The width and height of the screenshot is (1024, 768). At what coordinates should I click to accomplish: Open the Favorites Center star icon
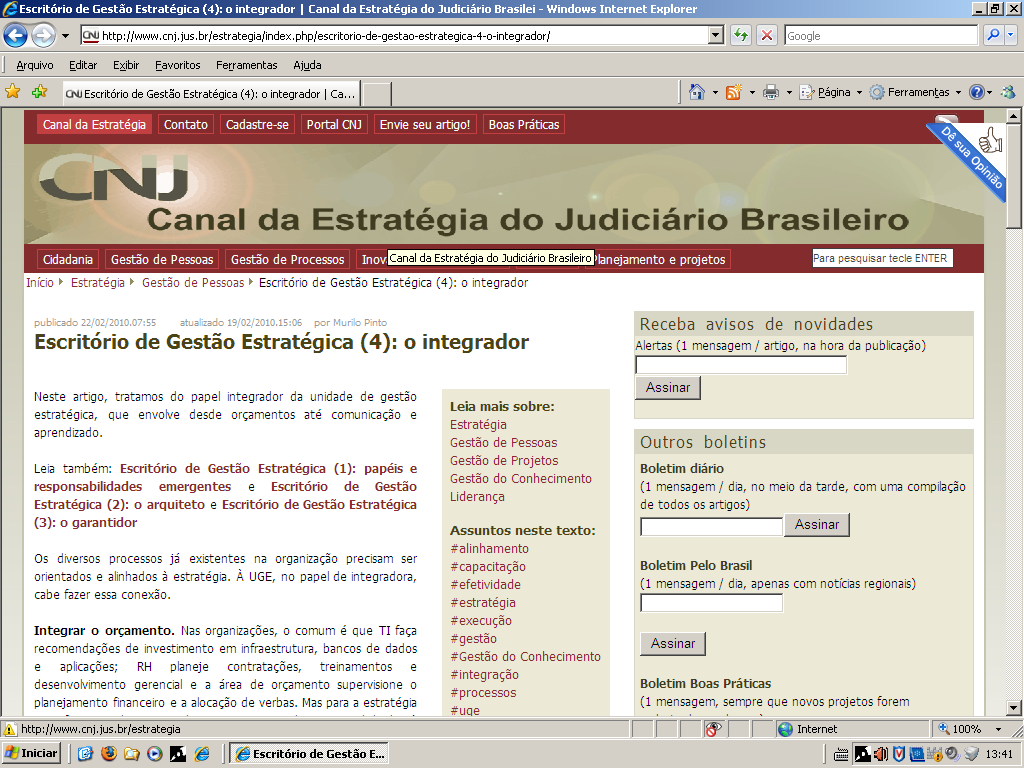coord(13,92)
